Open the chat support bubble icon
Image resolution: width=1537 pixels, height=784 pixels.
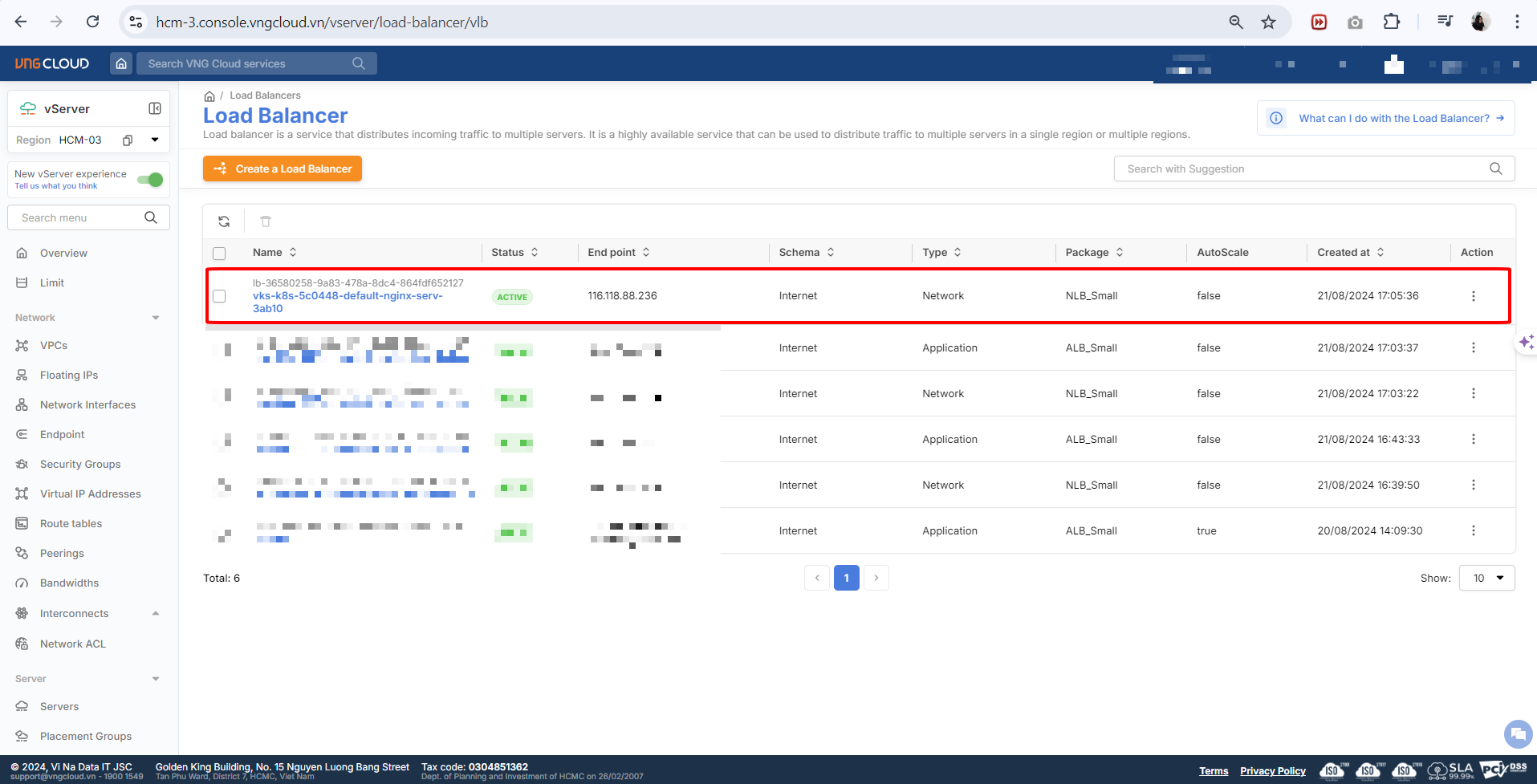[1517, 733]
